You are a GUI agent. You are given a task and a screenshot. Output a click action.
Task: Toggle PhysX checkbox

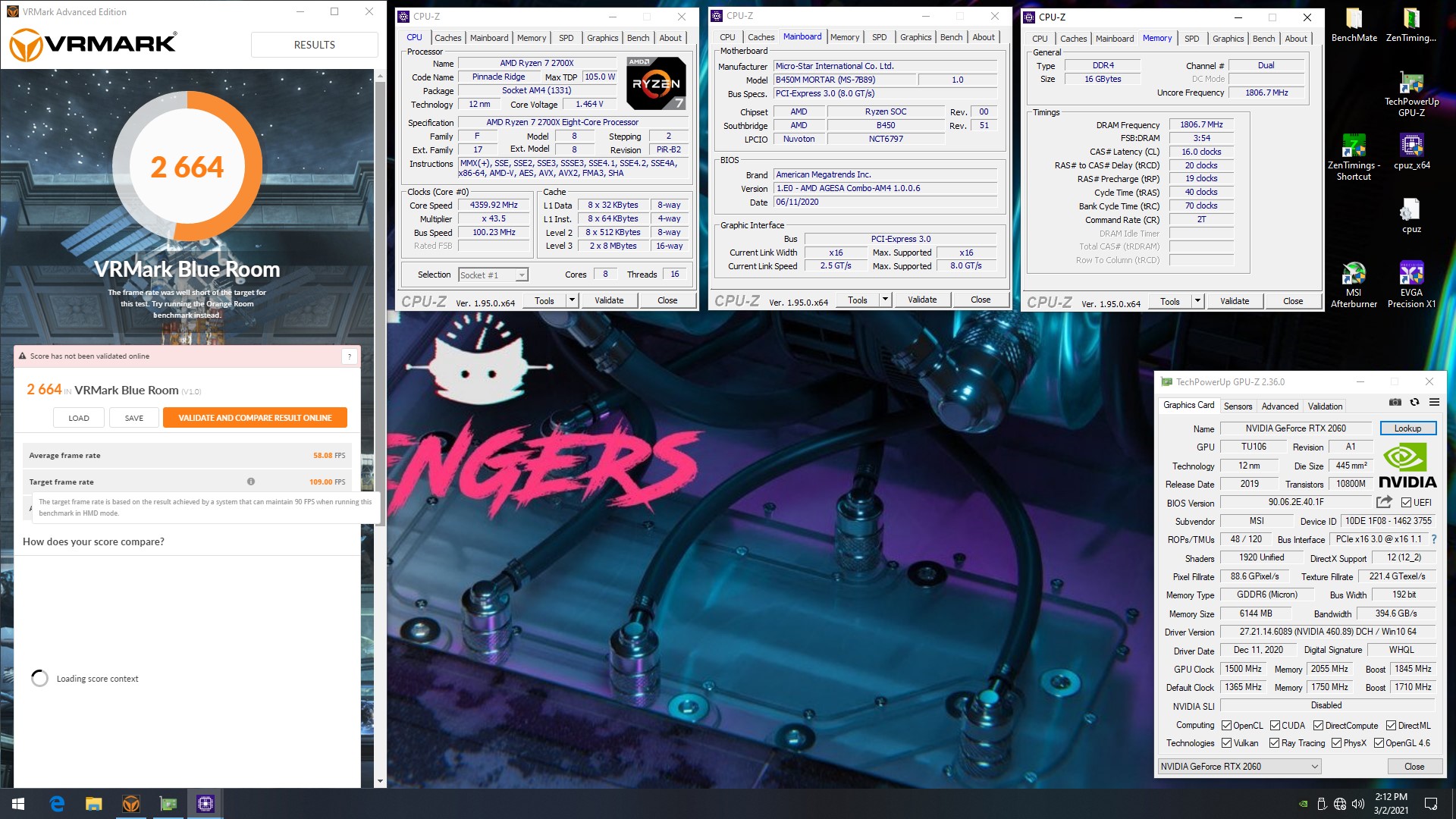(x=1336, y=743)
